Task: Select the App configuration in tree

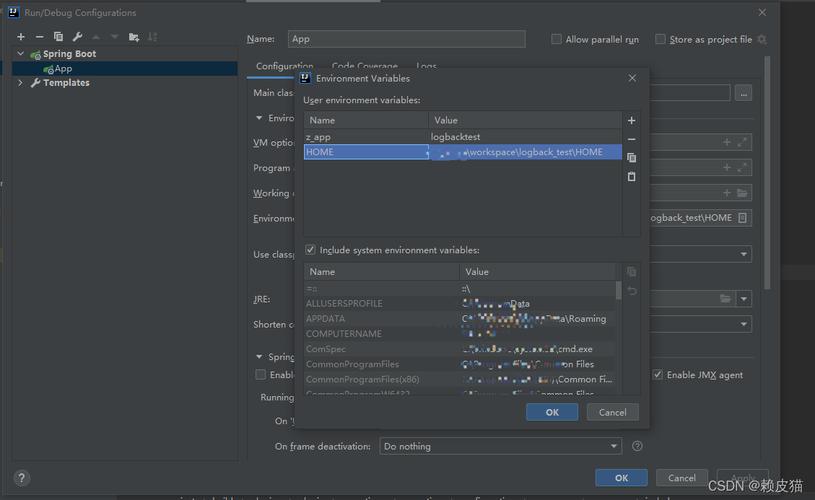Action: 125,69
